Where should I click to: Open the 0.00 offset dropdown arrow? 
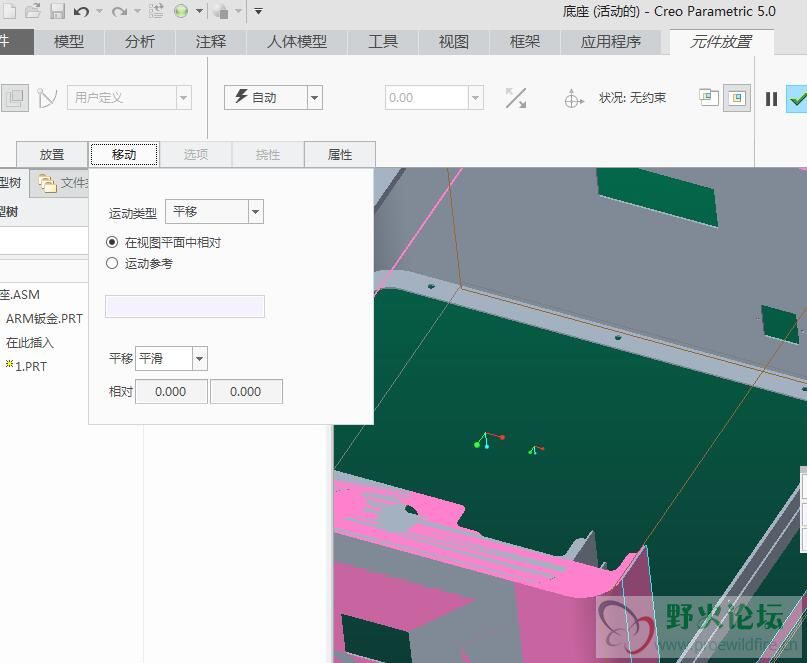point(476,98)
